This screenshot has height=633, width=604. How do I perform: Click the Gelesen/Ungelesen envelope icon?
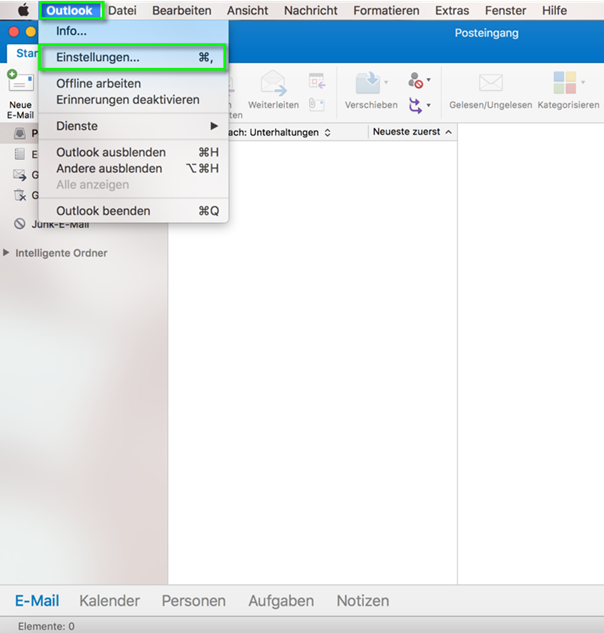(491, 83)
